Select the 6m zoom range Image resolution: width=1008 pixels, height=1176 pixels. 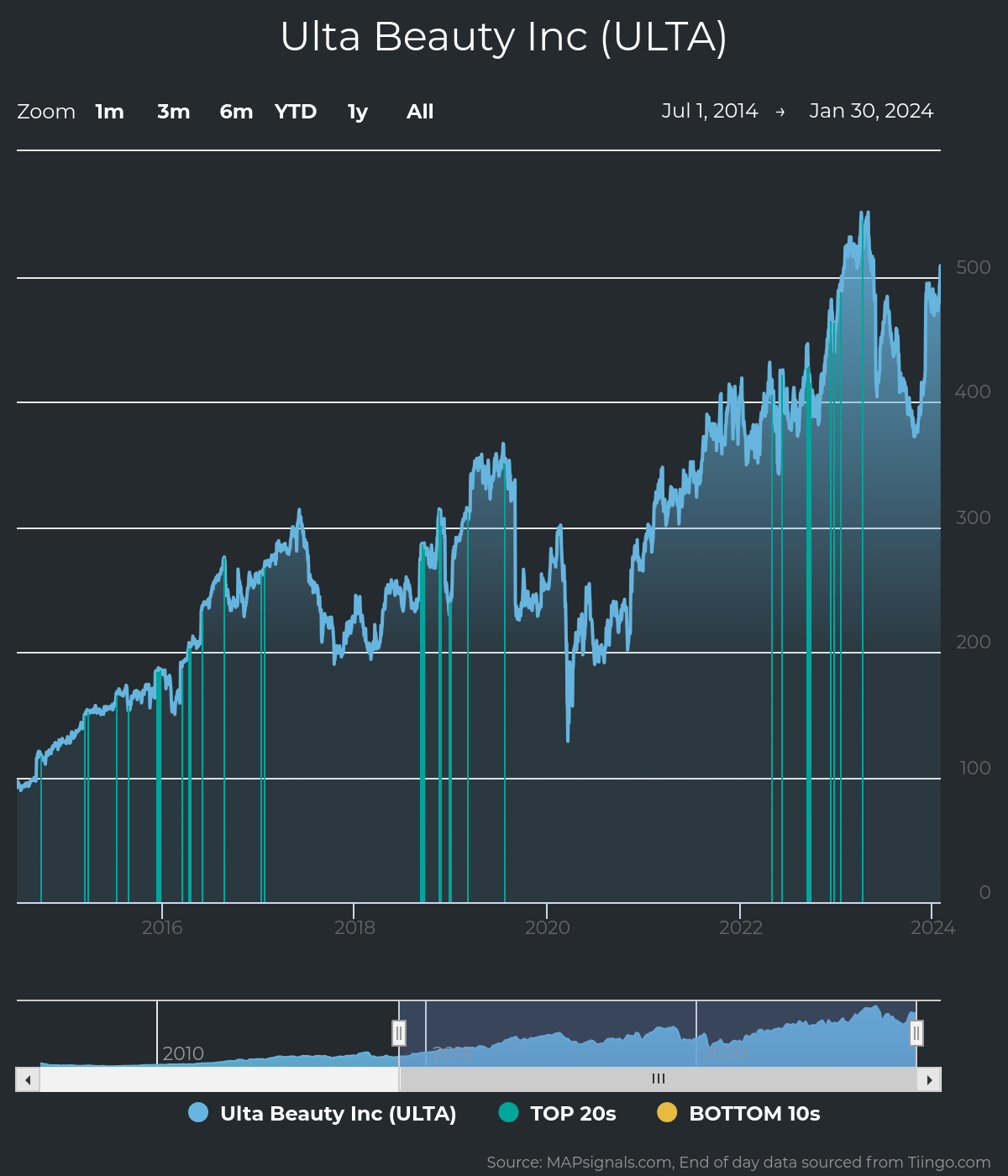pos(236,112)
